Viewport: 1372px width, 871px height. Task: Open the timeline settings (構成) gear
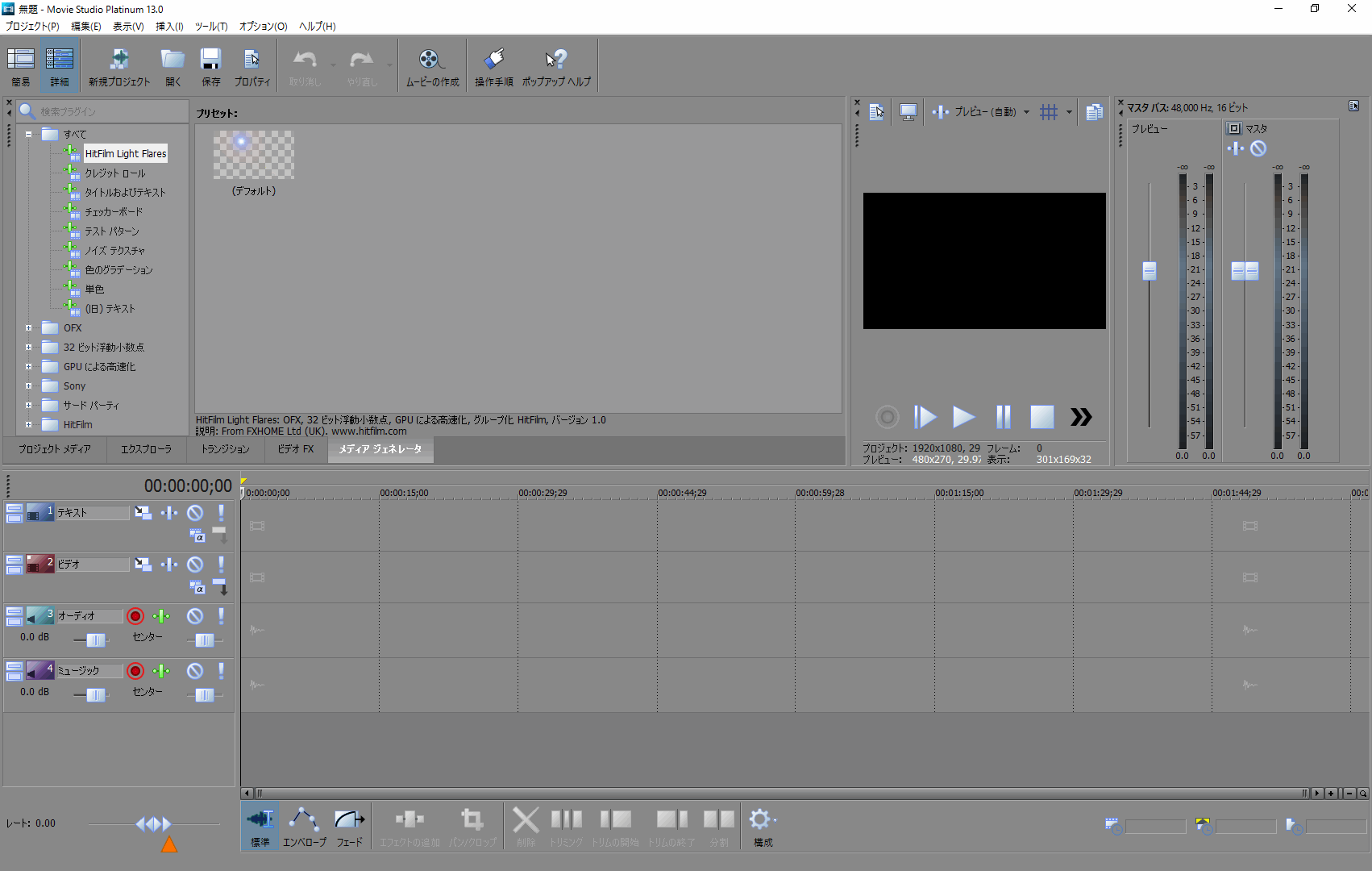(x=763, y=826)
